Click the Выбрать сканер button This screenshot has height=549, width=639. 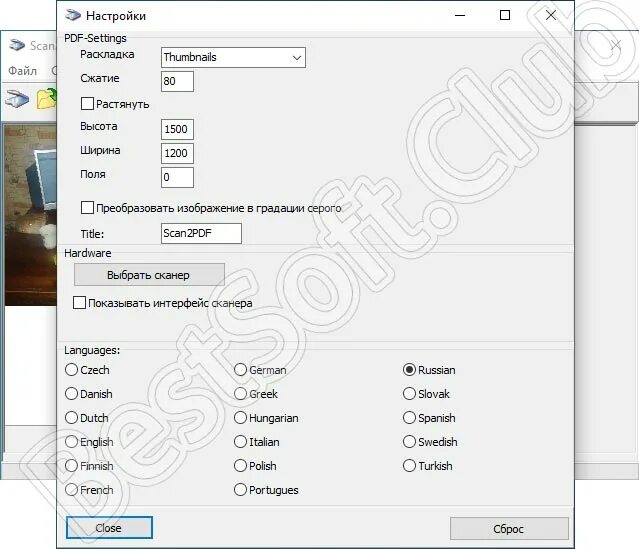[x=149, y=275]
